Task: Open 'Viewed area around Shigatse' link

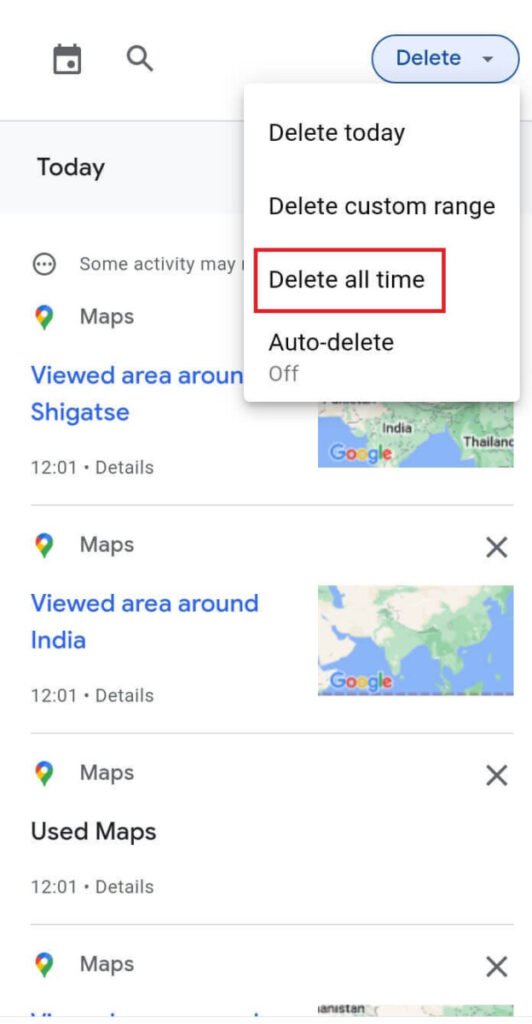Action: (x=137, y=393)
